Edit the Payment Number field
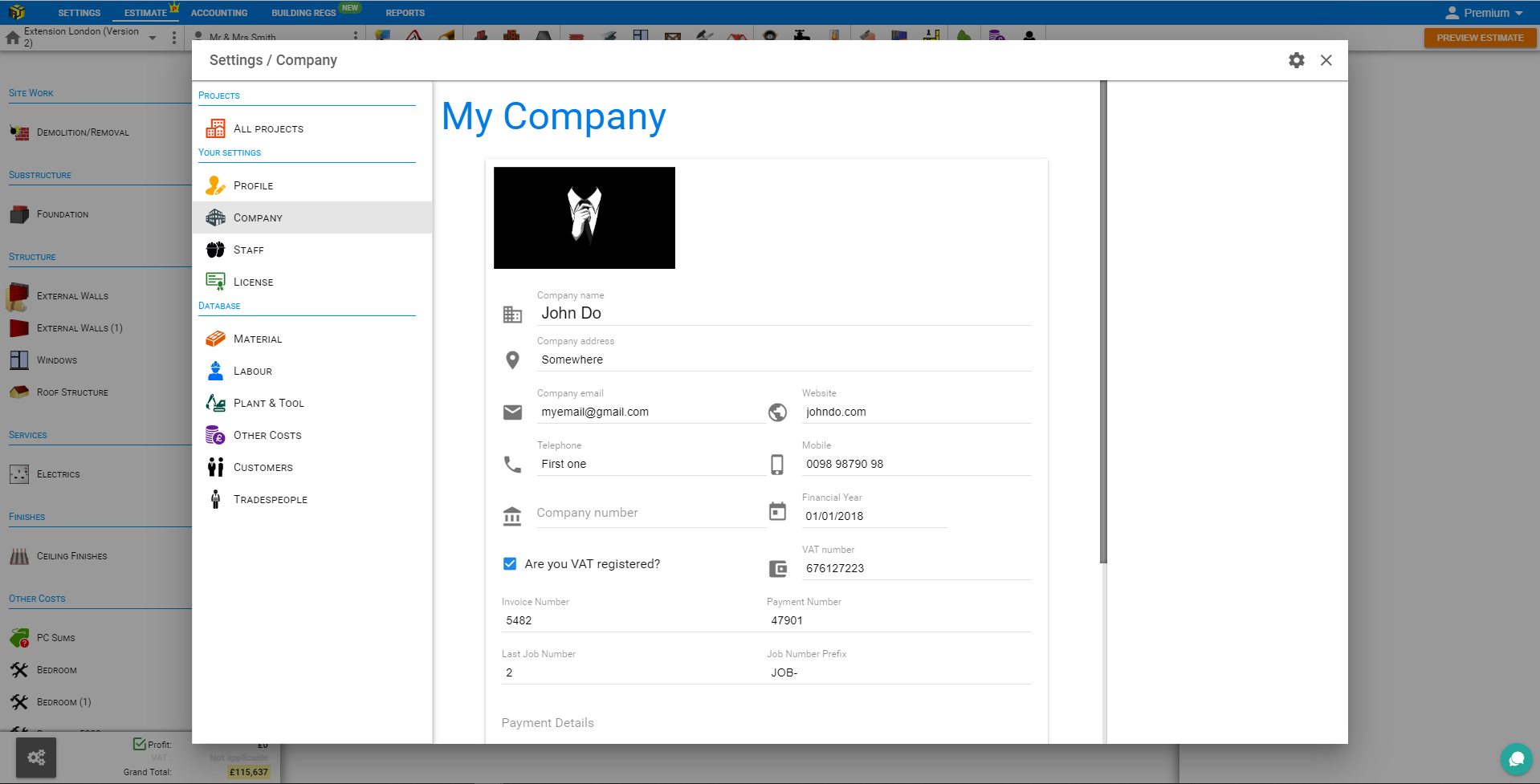1540x784 pixels. [898, 620]
